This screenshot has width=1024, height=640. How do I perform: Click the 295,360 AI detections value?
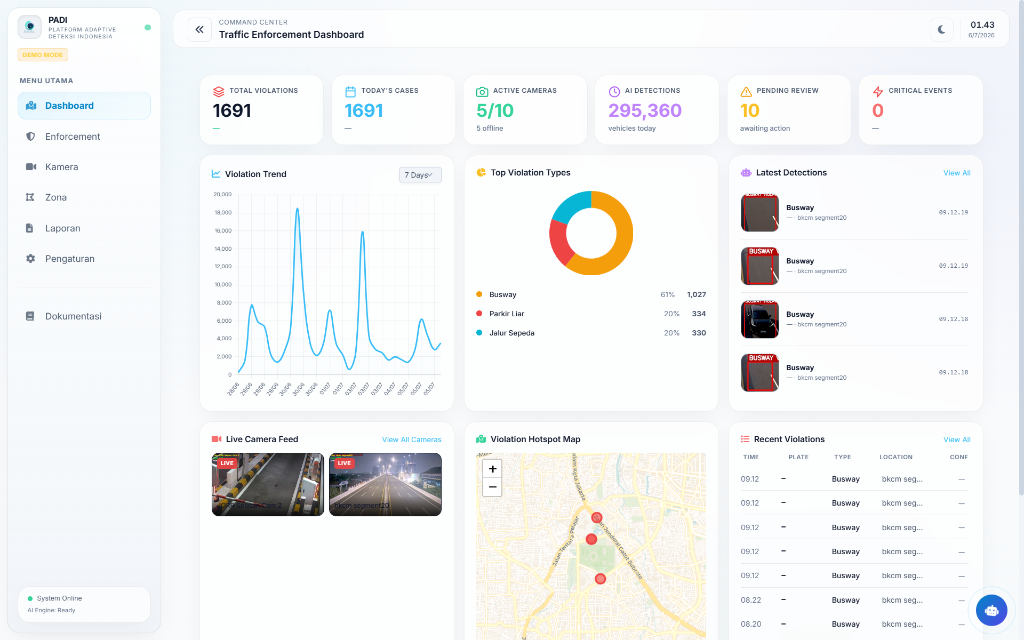click(x=645, y=110)
